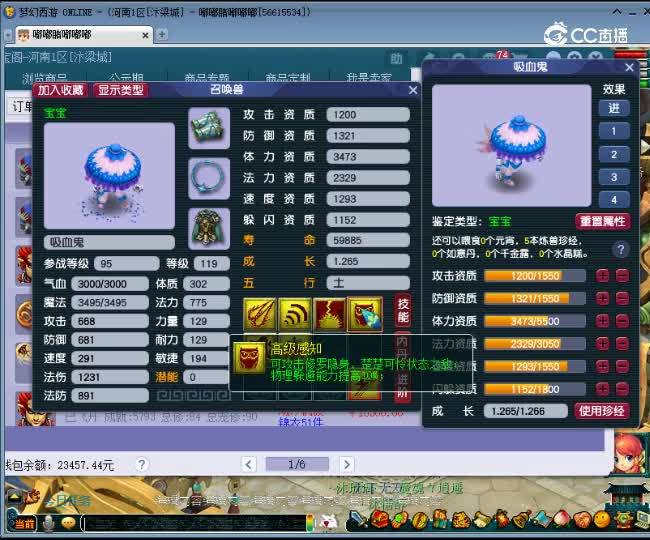
Task: Decrease 防御资质 with minus button
Action: 622,298
